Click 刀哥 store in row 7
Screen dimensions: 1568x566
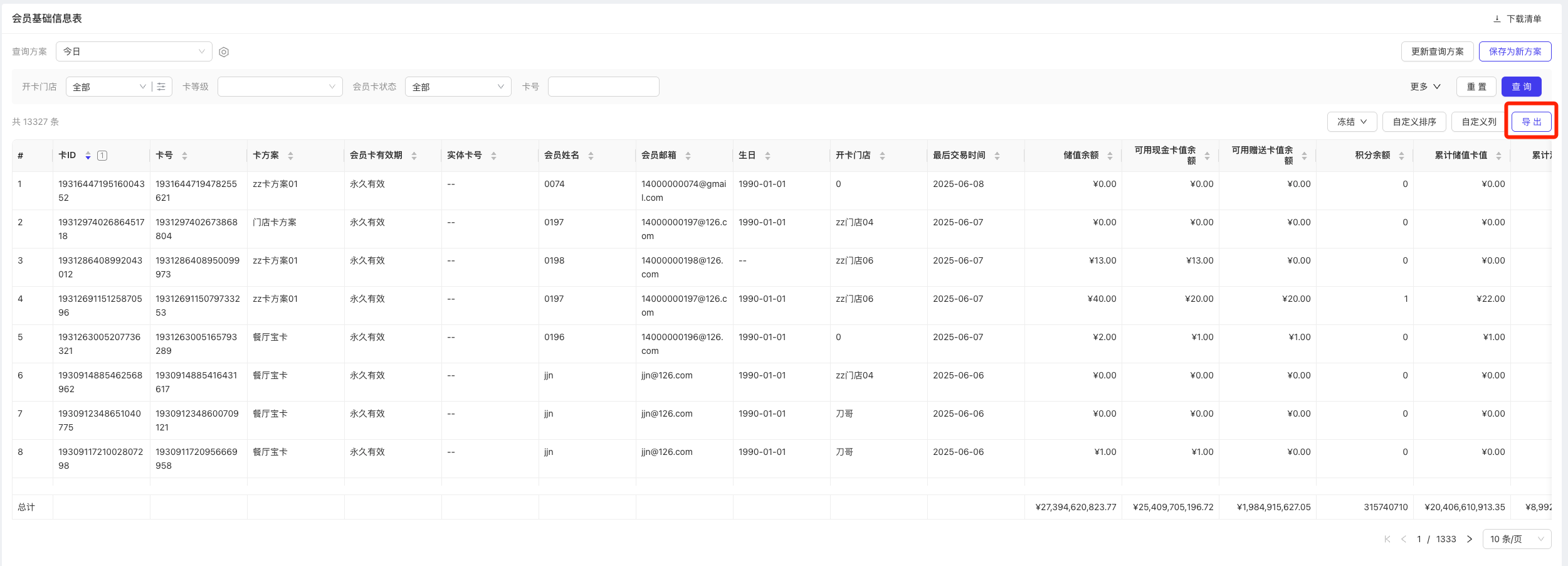[844, 414]
